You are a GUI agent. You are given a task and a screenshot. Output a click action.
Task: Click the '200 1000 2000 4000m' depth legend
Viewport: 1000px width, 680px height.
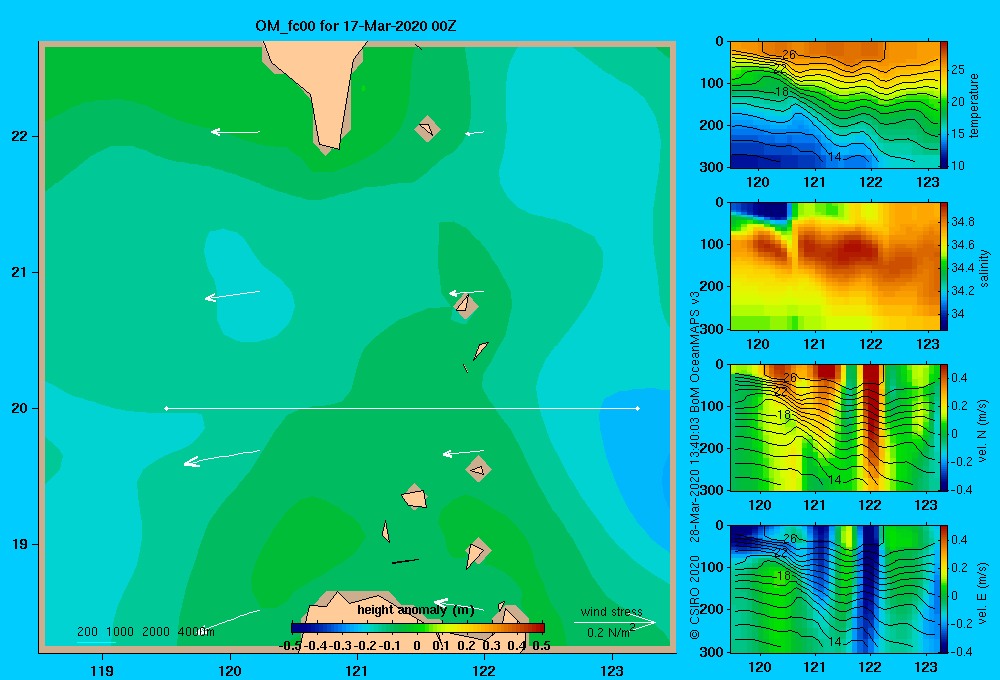(145, 632)
